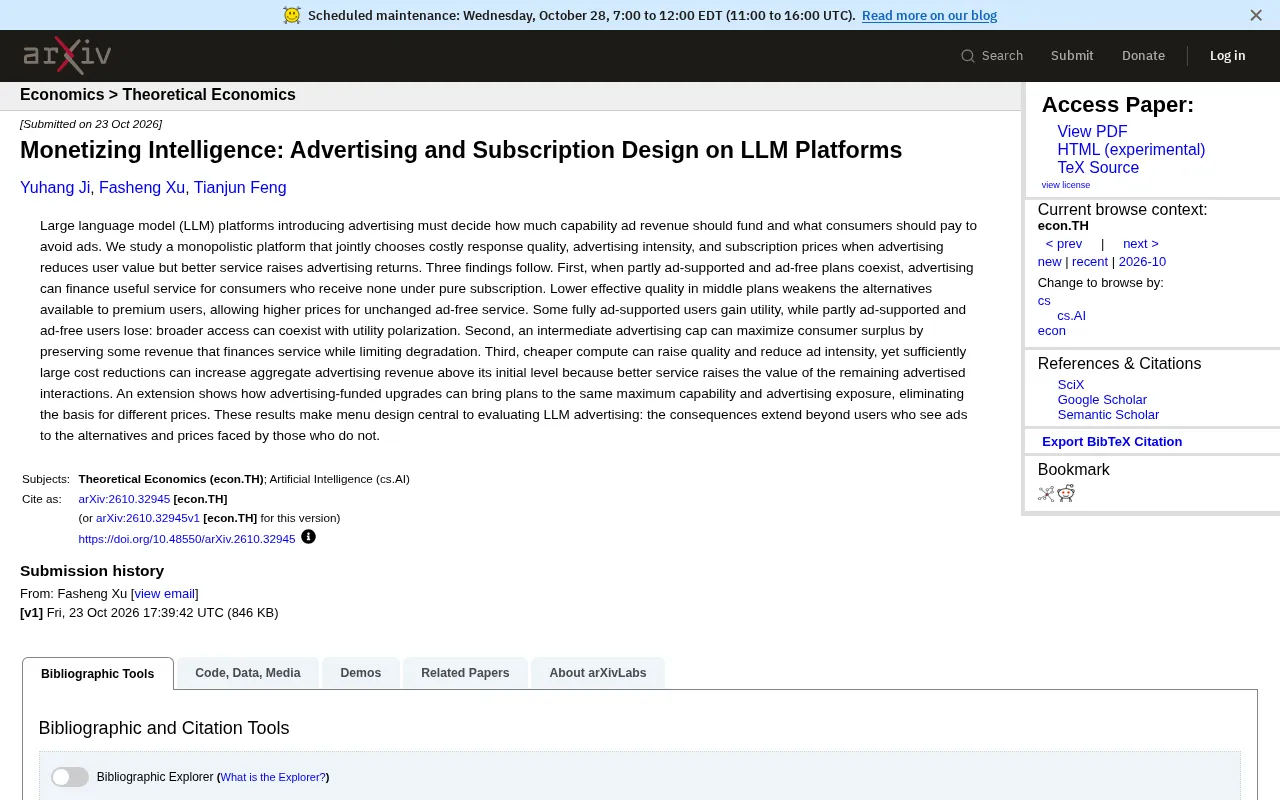This screenshot has width=1280, height=800.
Task: Select the Related Papers tab
Action: pyautogui.click(x=465, y=673)
